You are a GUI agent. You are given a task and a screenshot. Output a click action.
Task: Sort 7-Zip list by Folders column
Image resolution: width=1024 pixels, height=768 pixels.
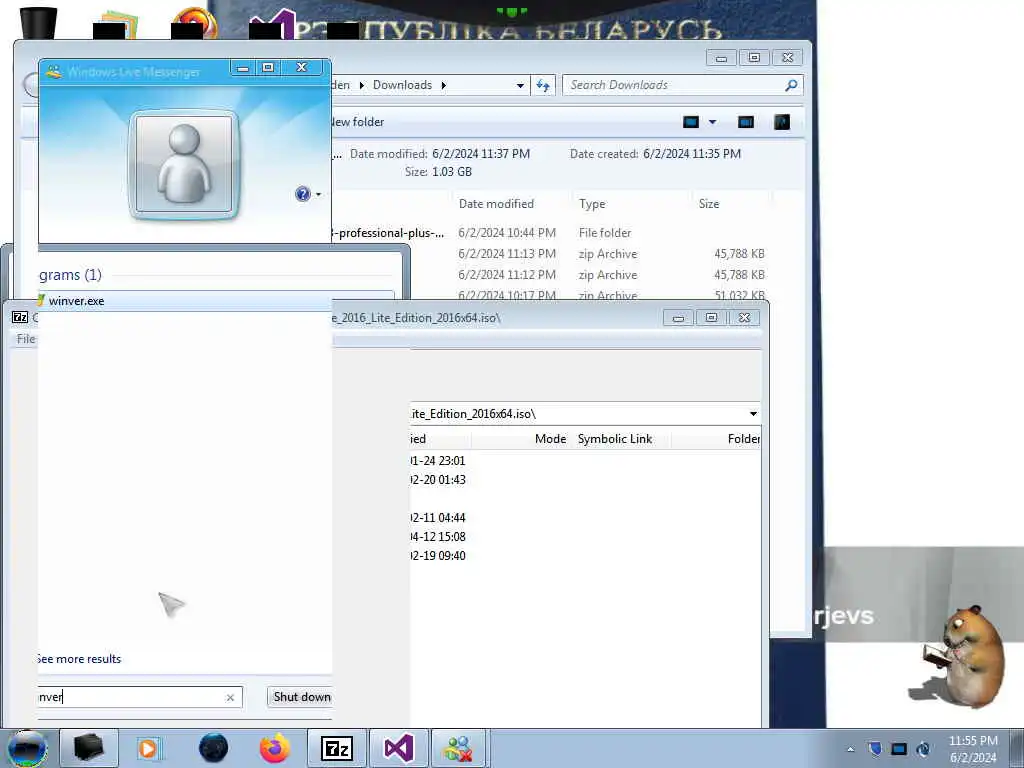coord(743,439)
